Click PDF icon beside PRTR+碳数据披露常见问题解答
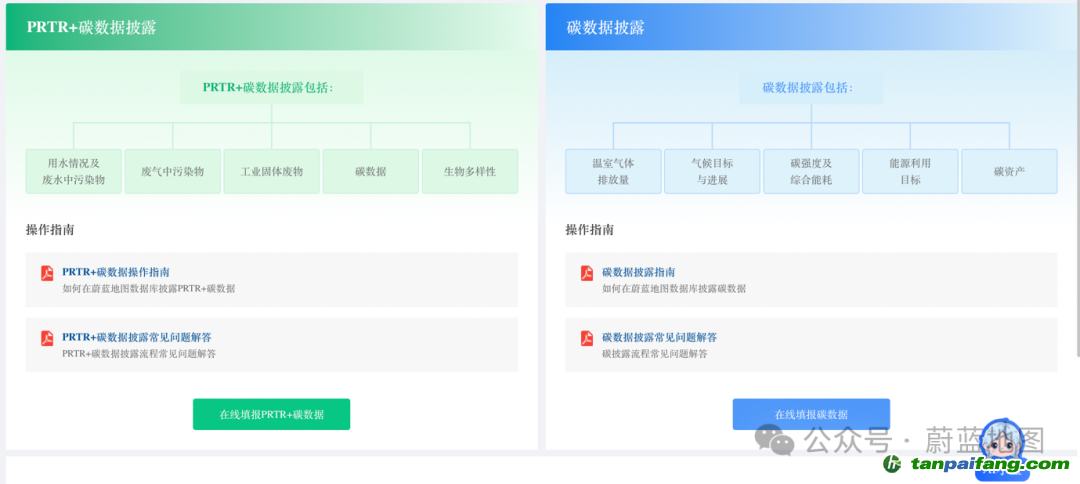Screen dimensions: 1080x484 tap(47, 338)
